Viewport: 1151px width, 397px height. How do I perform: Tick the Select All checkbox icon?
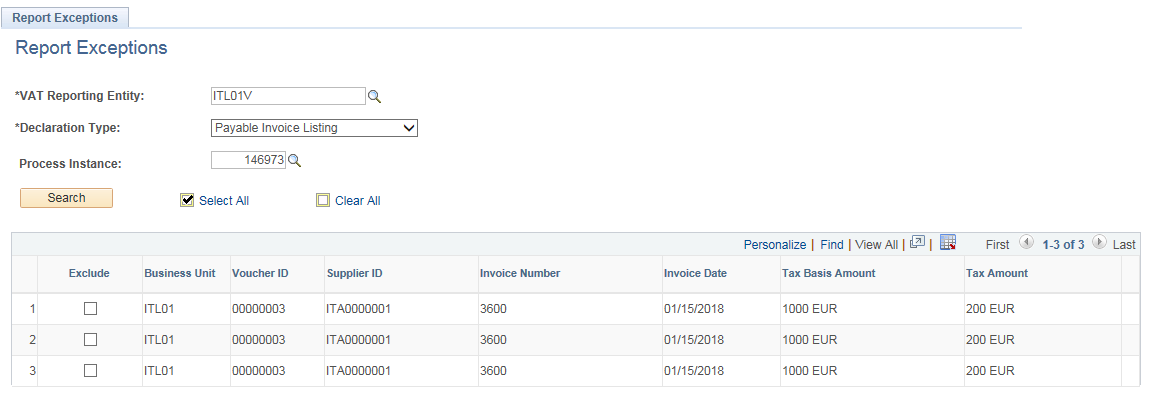click(x=187, y=200)
